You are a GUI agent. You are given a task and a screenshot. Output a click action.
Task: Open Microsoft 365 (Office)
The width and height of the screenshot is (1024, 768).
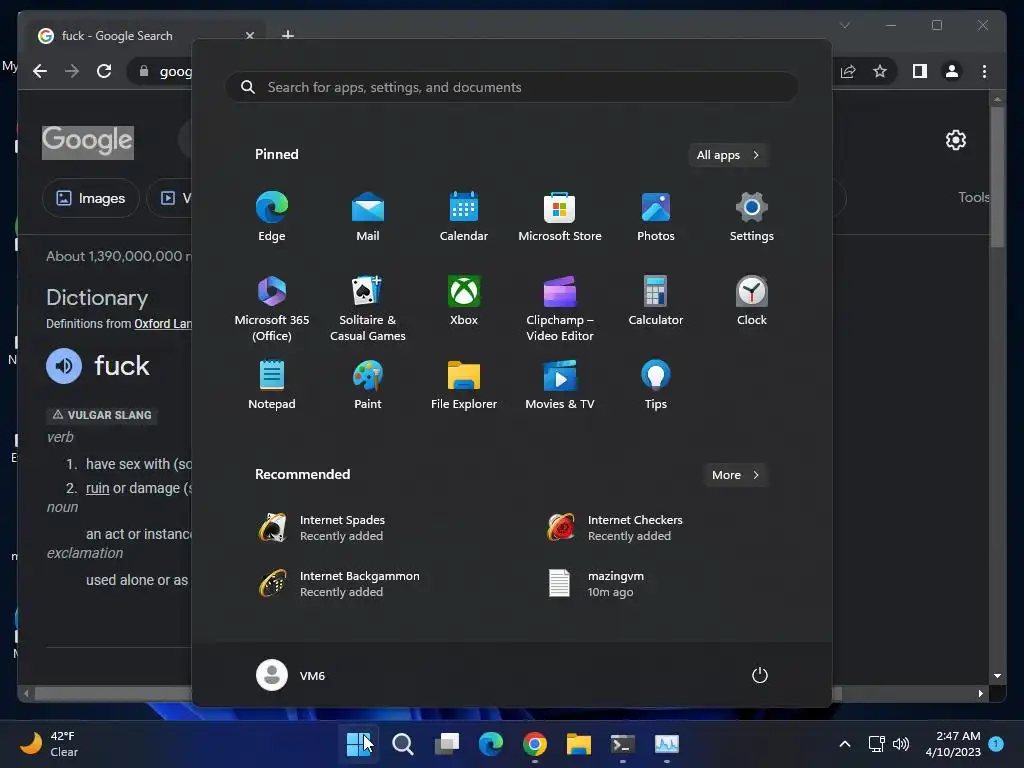coord(272,308)
